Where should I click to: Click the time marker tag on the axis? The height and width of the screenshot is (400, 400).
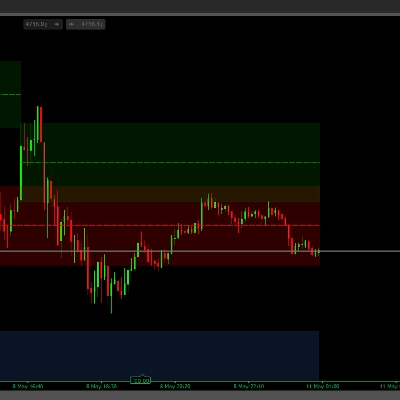140,380
